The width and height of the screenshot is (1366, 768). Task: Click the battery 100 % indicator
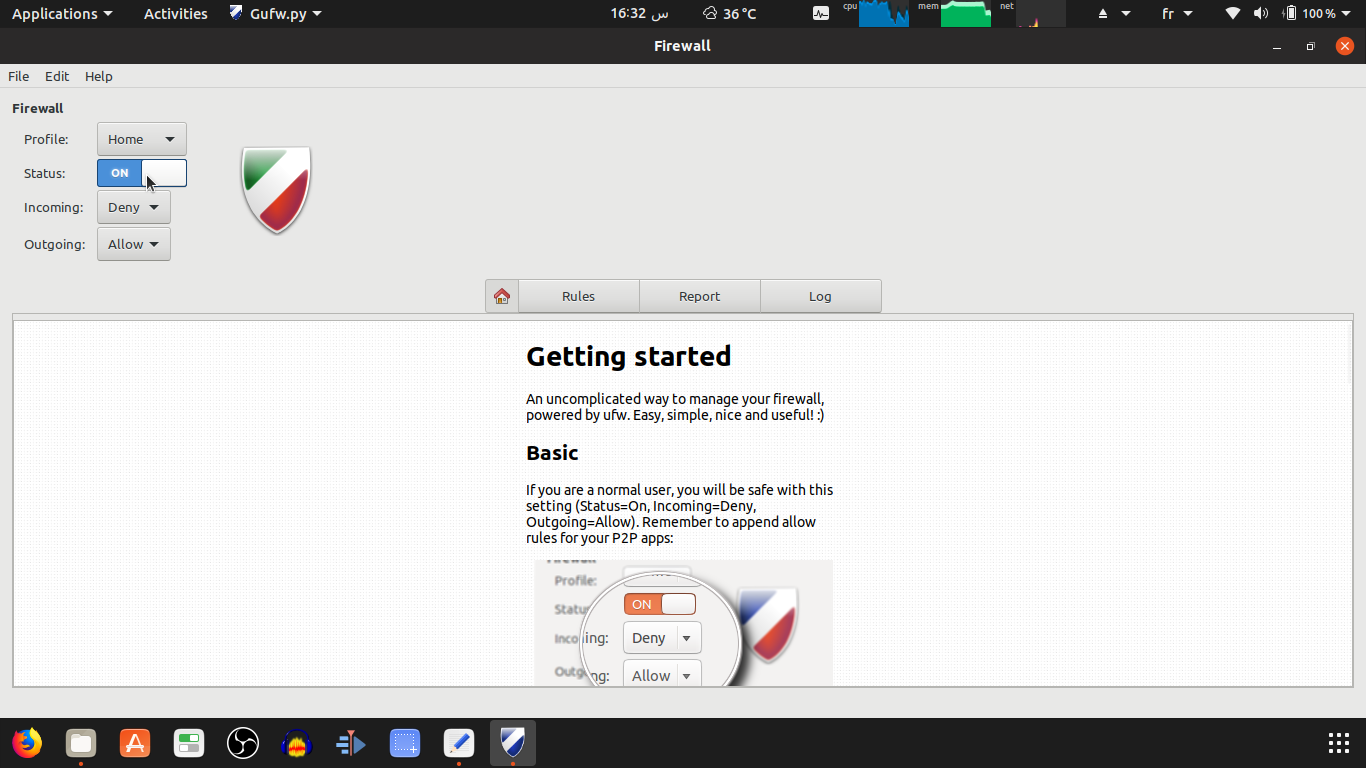tap(1311, 14)
